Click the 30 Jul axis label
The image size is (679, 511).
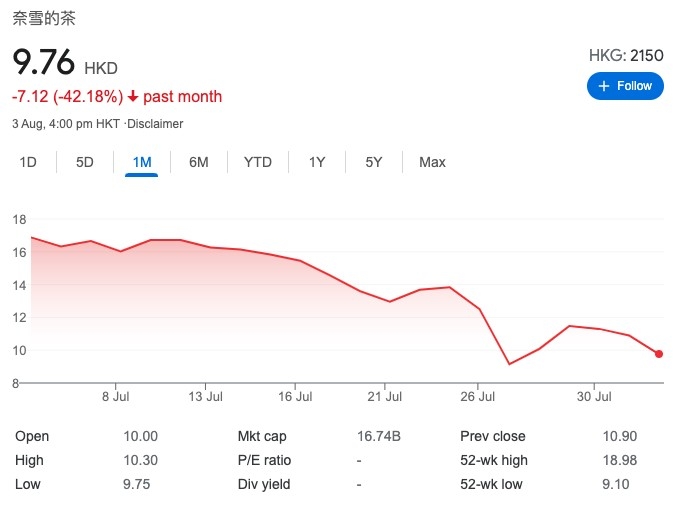[594, 397]
